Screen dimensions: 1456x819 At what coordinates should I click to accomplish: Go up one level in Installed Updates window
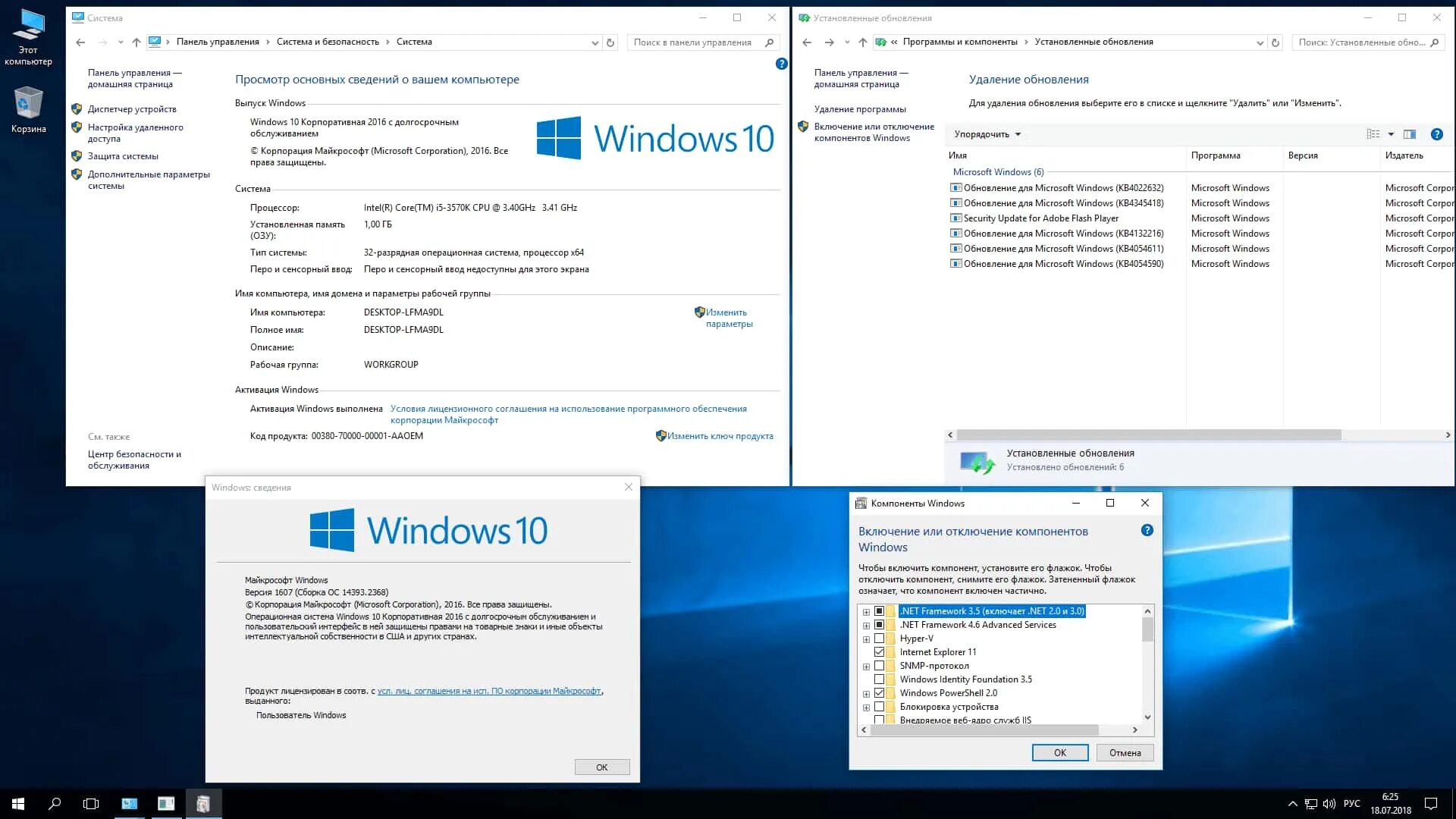(x=862, y=42)
